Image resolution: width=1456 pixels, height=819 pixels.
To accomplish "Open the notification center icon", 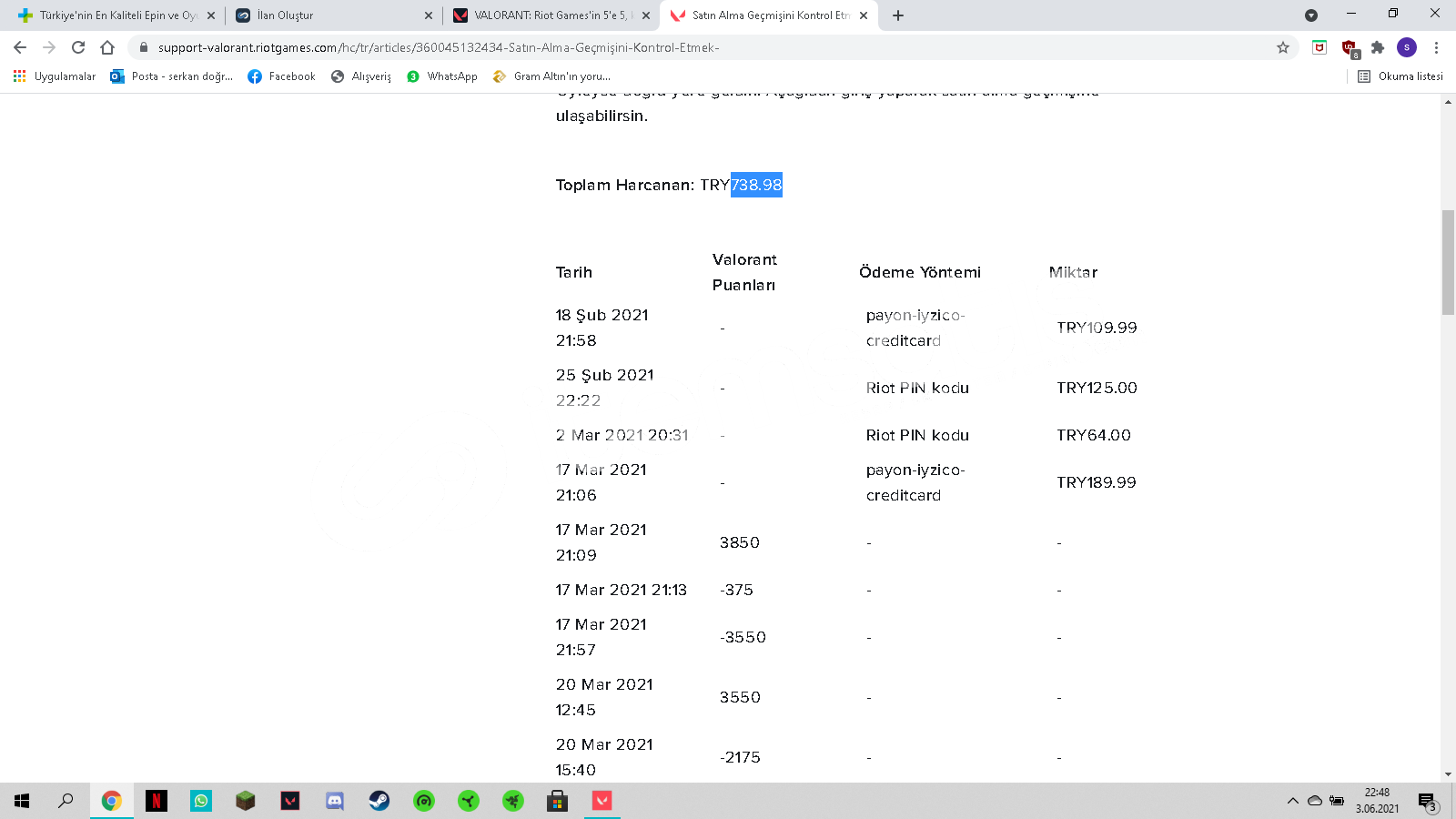I will click(x=1427, y=802).
